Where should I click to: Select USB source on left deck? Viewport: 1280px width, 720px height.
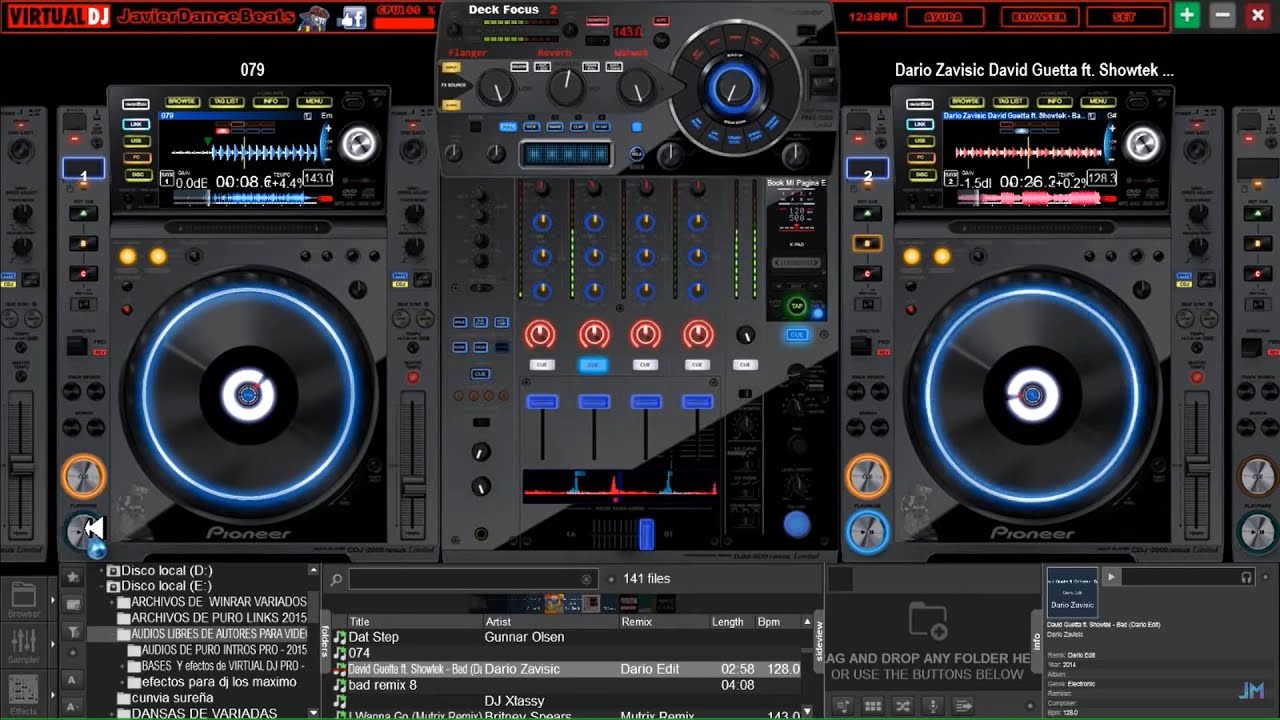coord(136,141)
